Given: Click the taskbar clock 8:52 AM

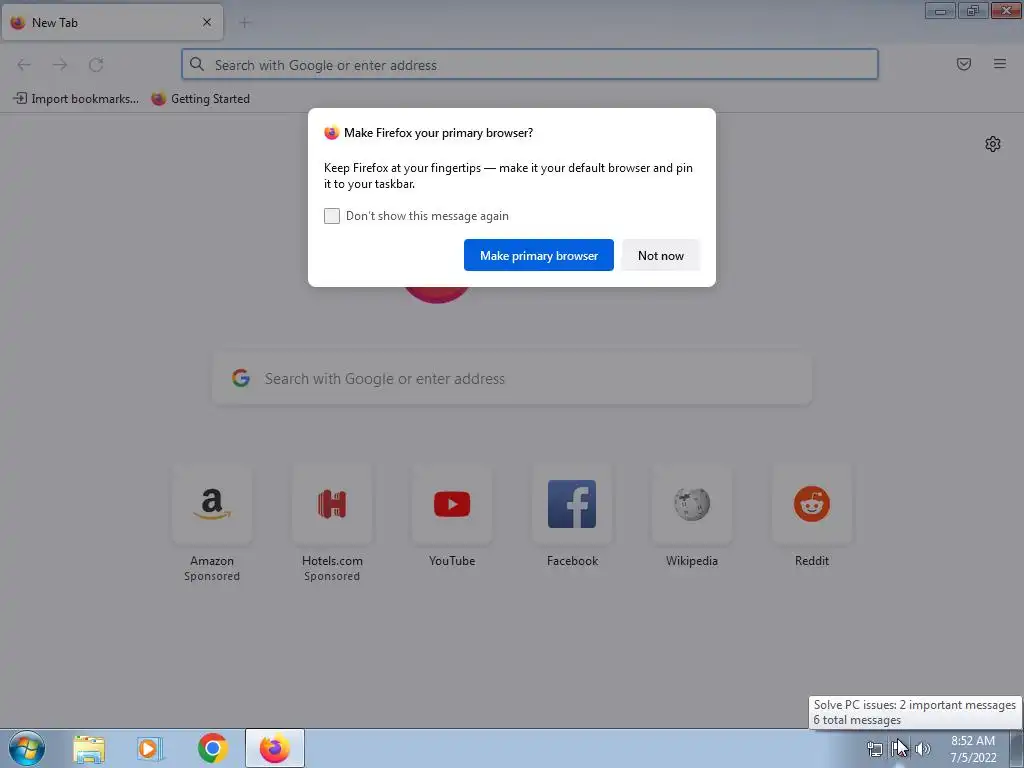Looking at the screenshot, I should tap(973, 741).
